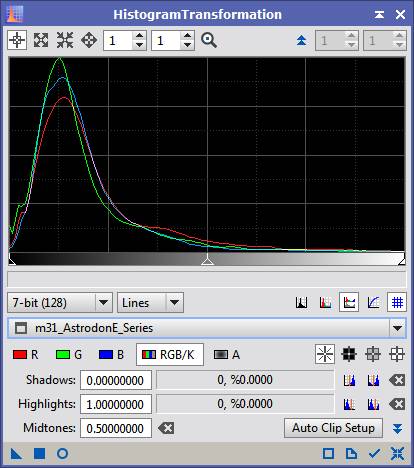Click the Auto Clip Setup button
The width and height of the screenshot is (414, 468).
click(333, 428)
